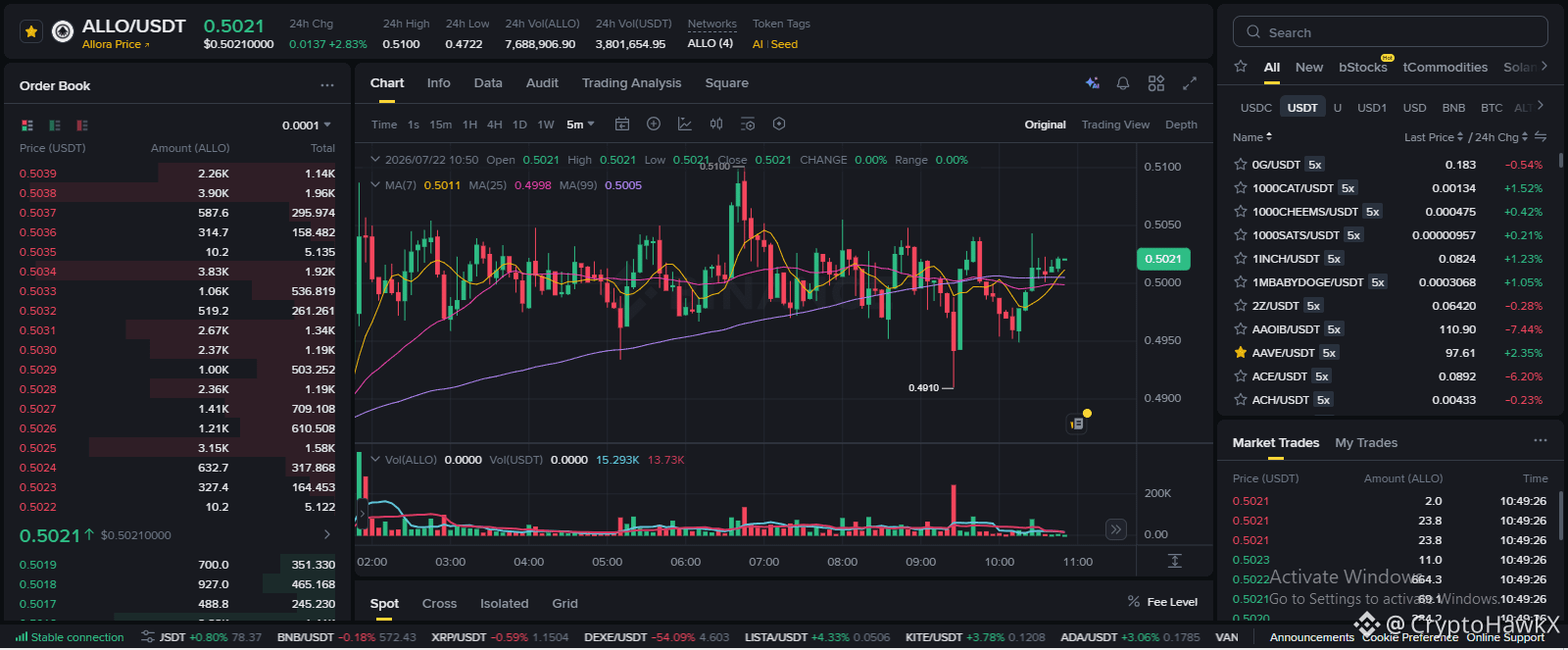Toggle the ALLO/USDT favorite star
The image size is (1568, 650).
click(x=31, y=32)
